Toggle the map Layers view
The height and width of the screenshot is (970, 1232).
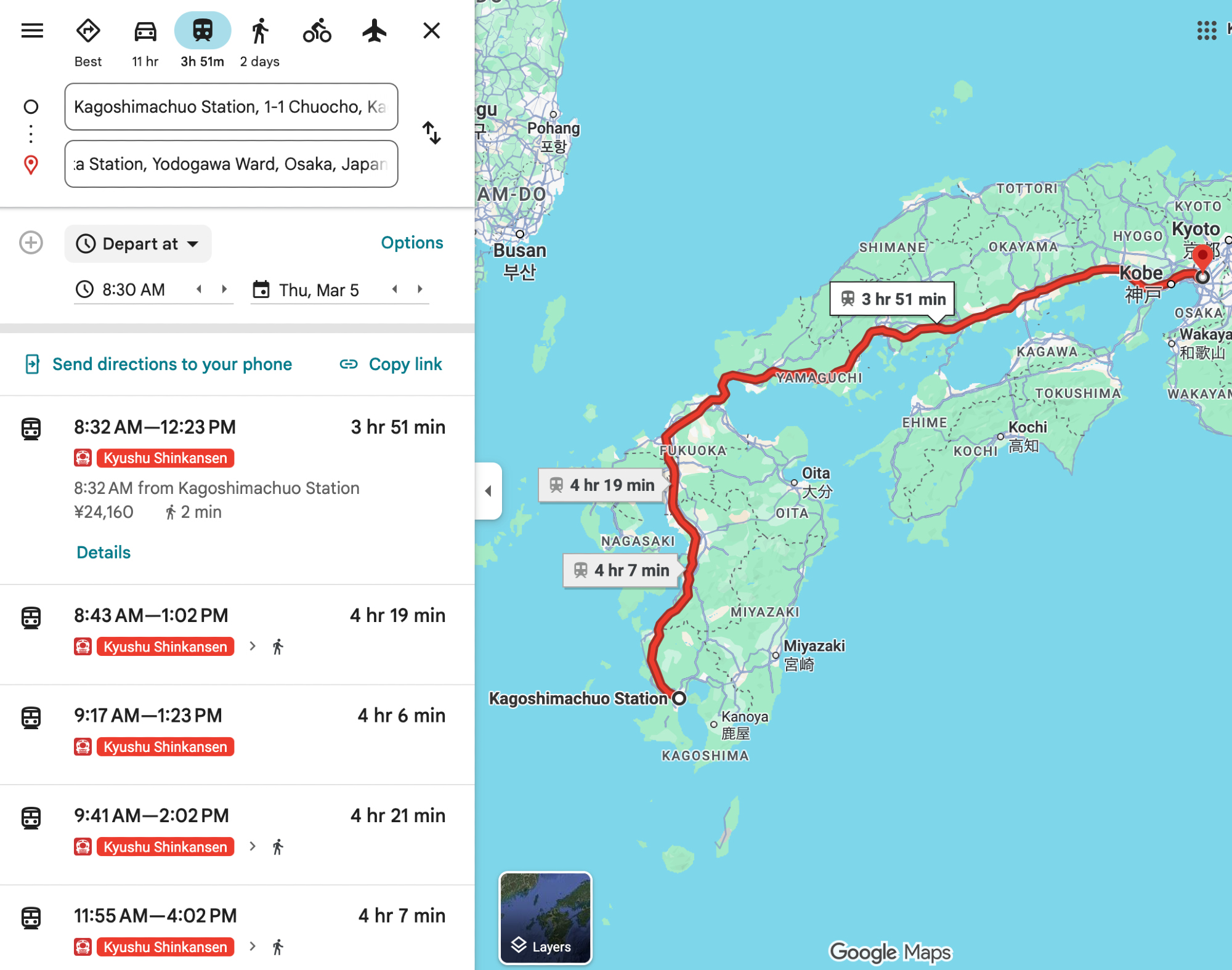click(x=545, y=917)
